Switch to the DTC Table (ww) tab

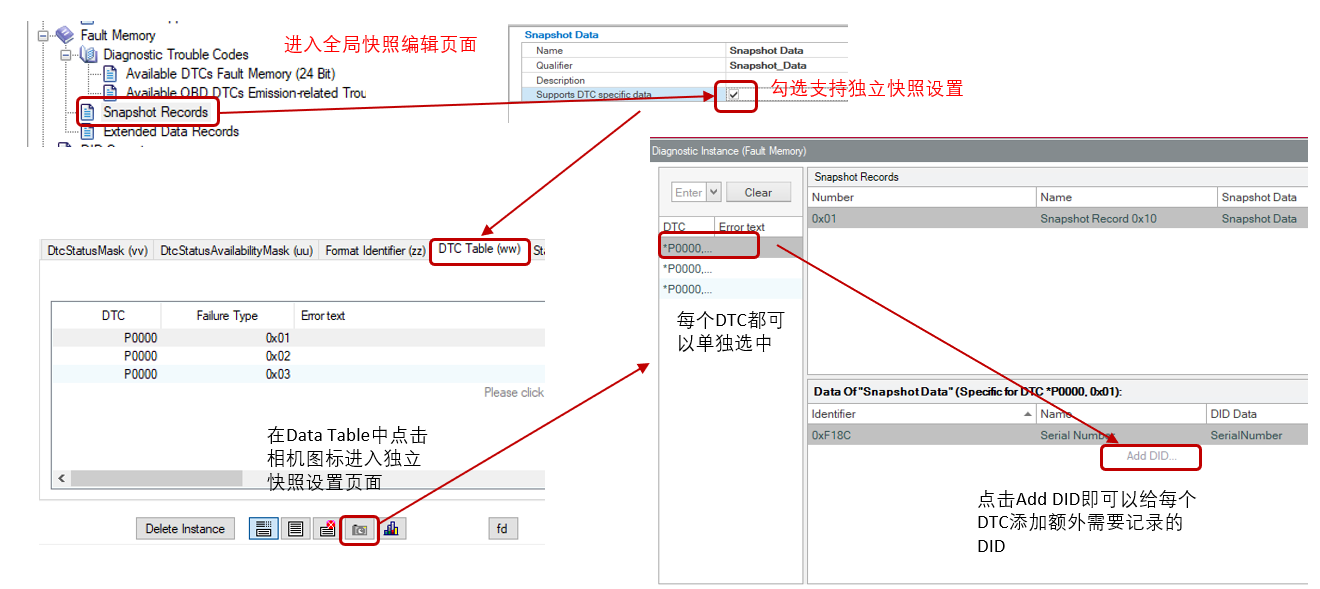tap(479, 249)
